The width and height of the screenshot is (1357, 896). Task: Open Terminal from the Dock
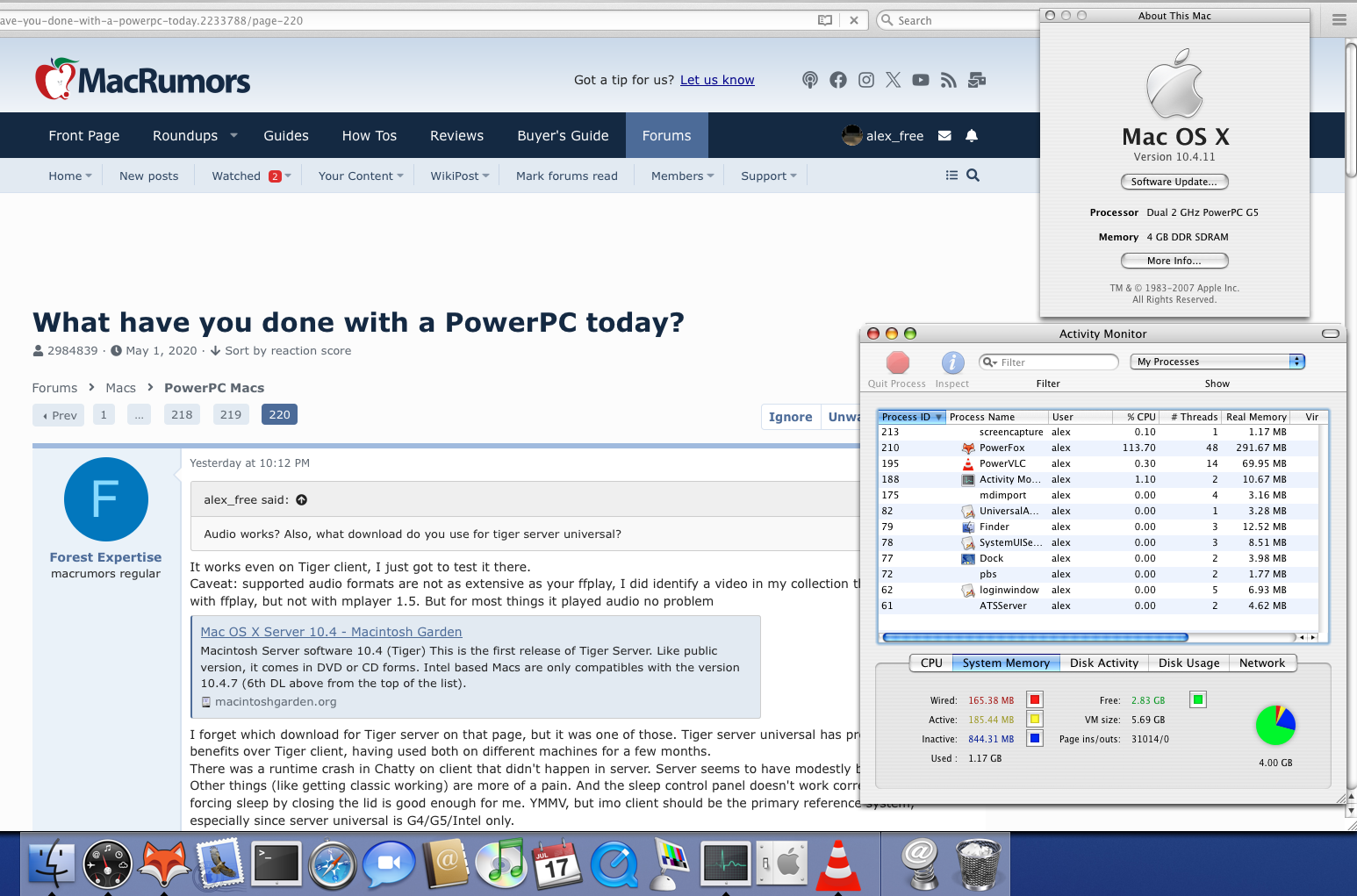click(x=276, y=864)
